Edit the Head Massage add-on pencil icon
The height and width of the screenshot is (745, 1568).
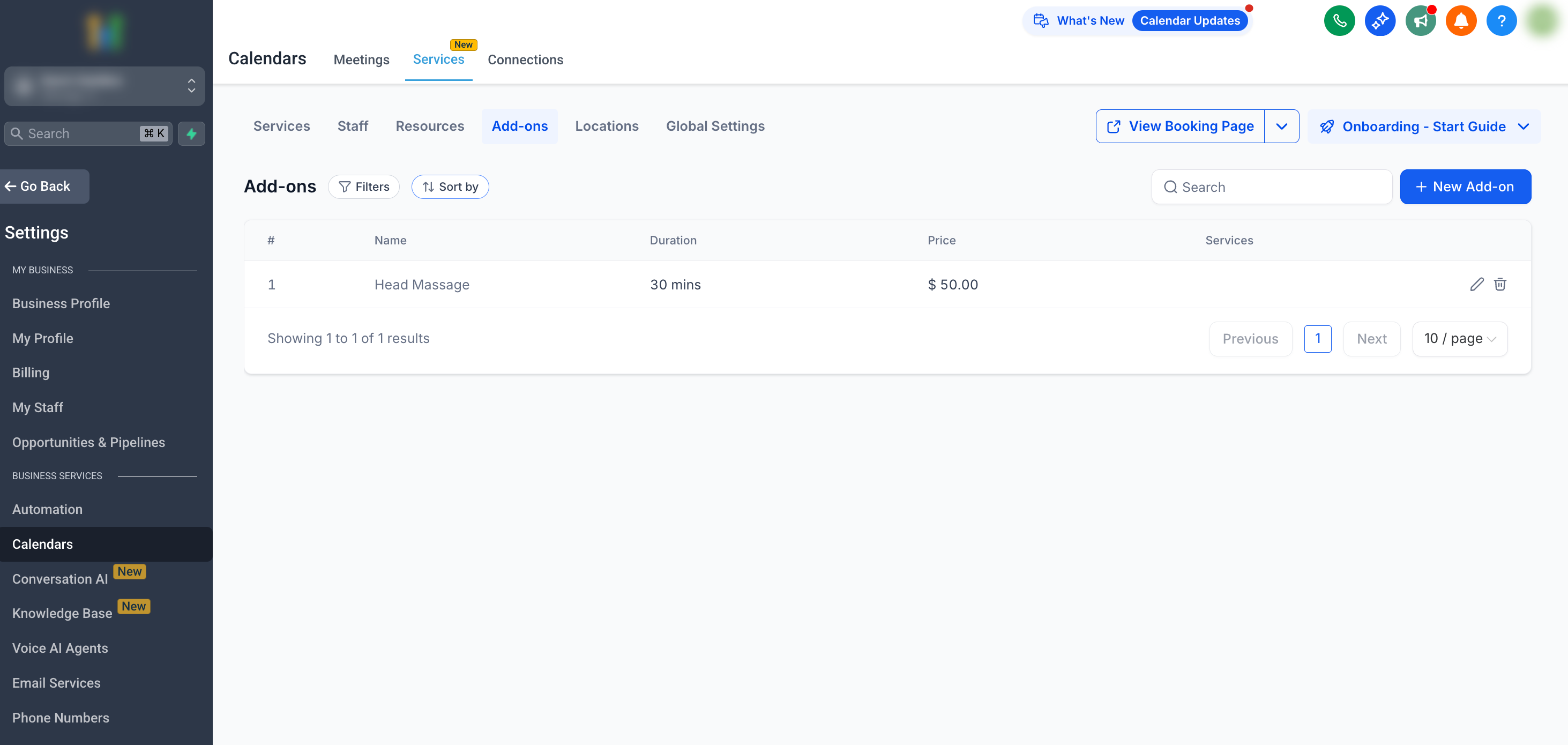[1477, 284]
